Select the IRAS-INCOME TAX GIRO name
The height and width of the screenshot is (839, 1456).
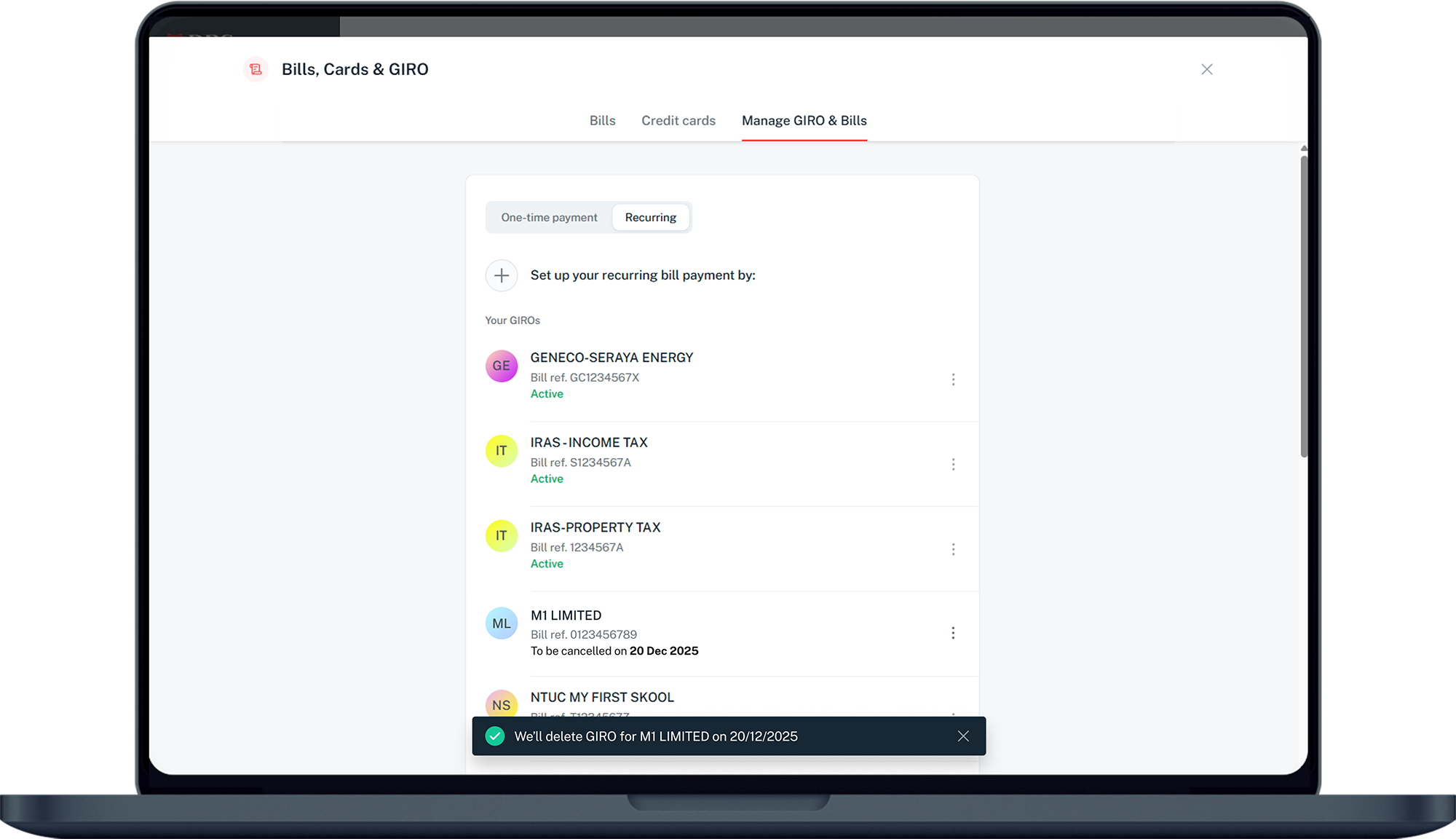(589, 443)
